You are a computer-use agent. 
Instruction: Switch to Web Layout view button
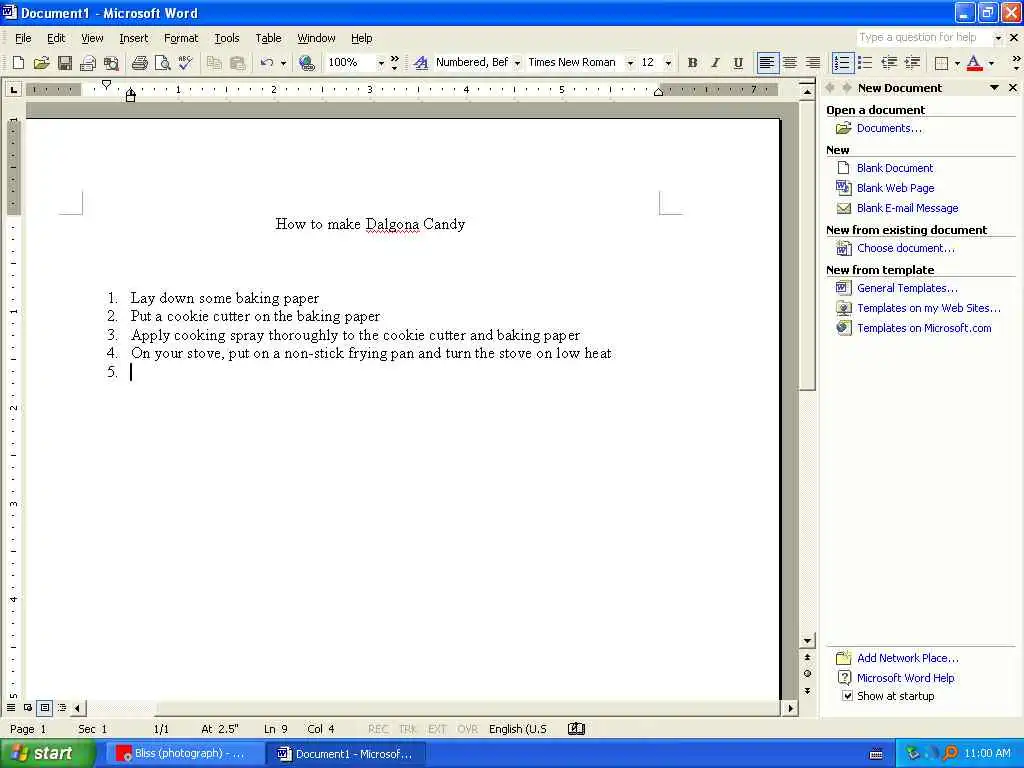[x=27, y=707]
